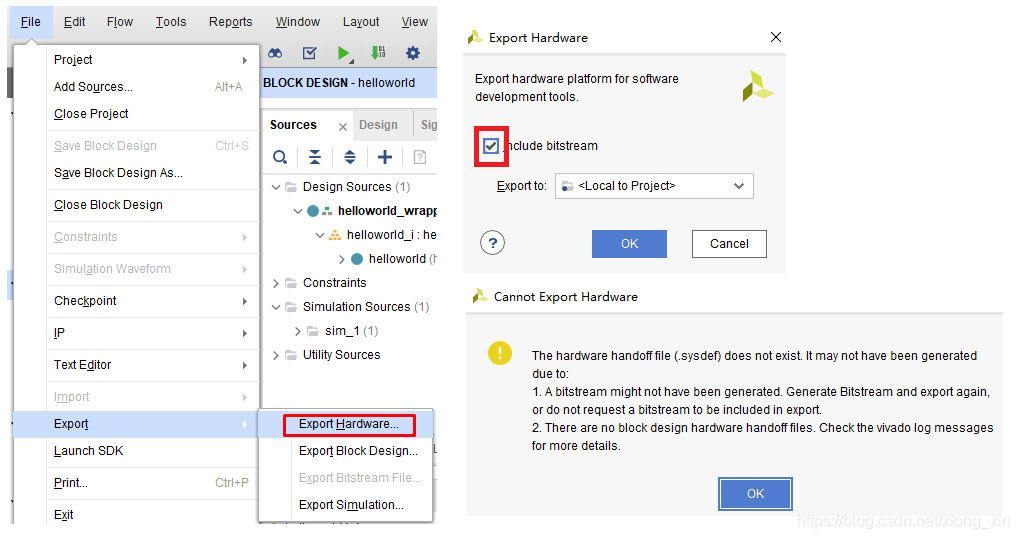Click Cancel in Export Hardware dialog

729,244
